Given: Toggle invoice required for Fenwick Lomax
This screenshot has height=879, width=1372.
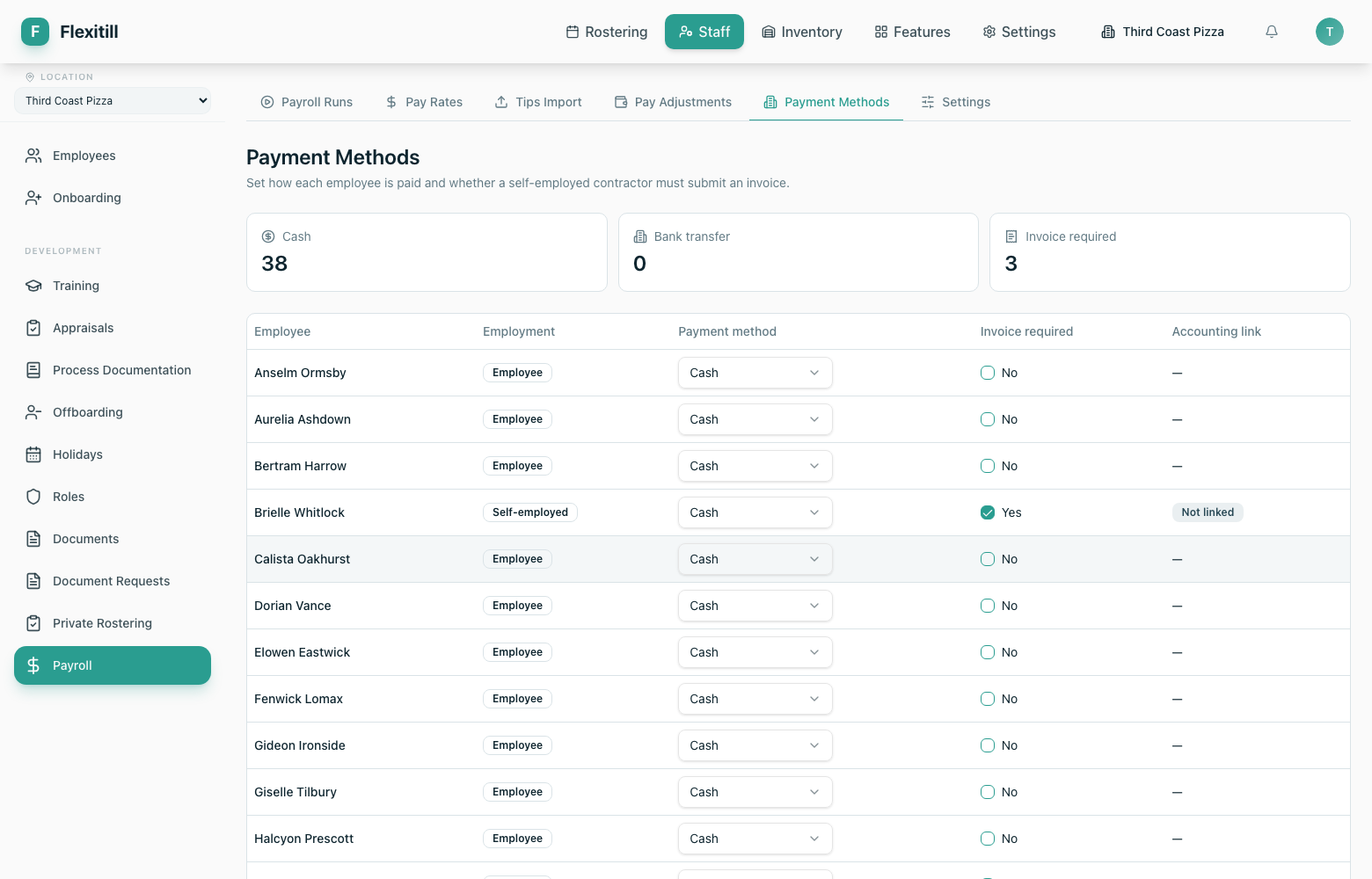Looking at the screenshot, I should [x=988, y=699].
